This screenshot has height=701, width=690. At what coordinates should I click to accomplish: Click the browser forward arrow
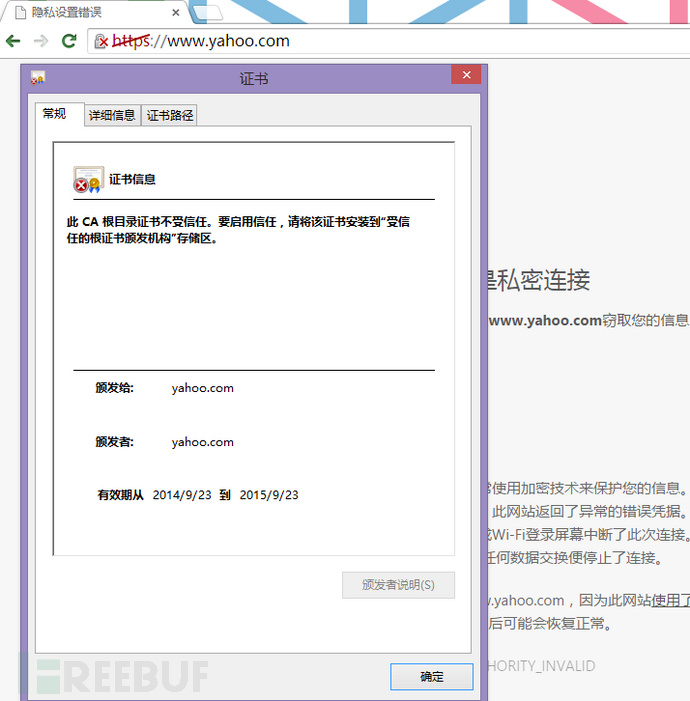41,42
